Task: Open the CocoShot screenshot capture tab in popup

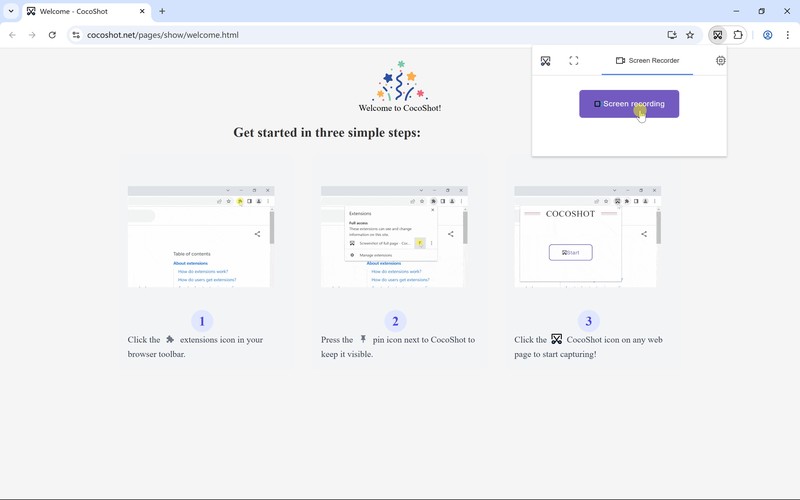Action: coord(545,61)
